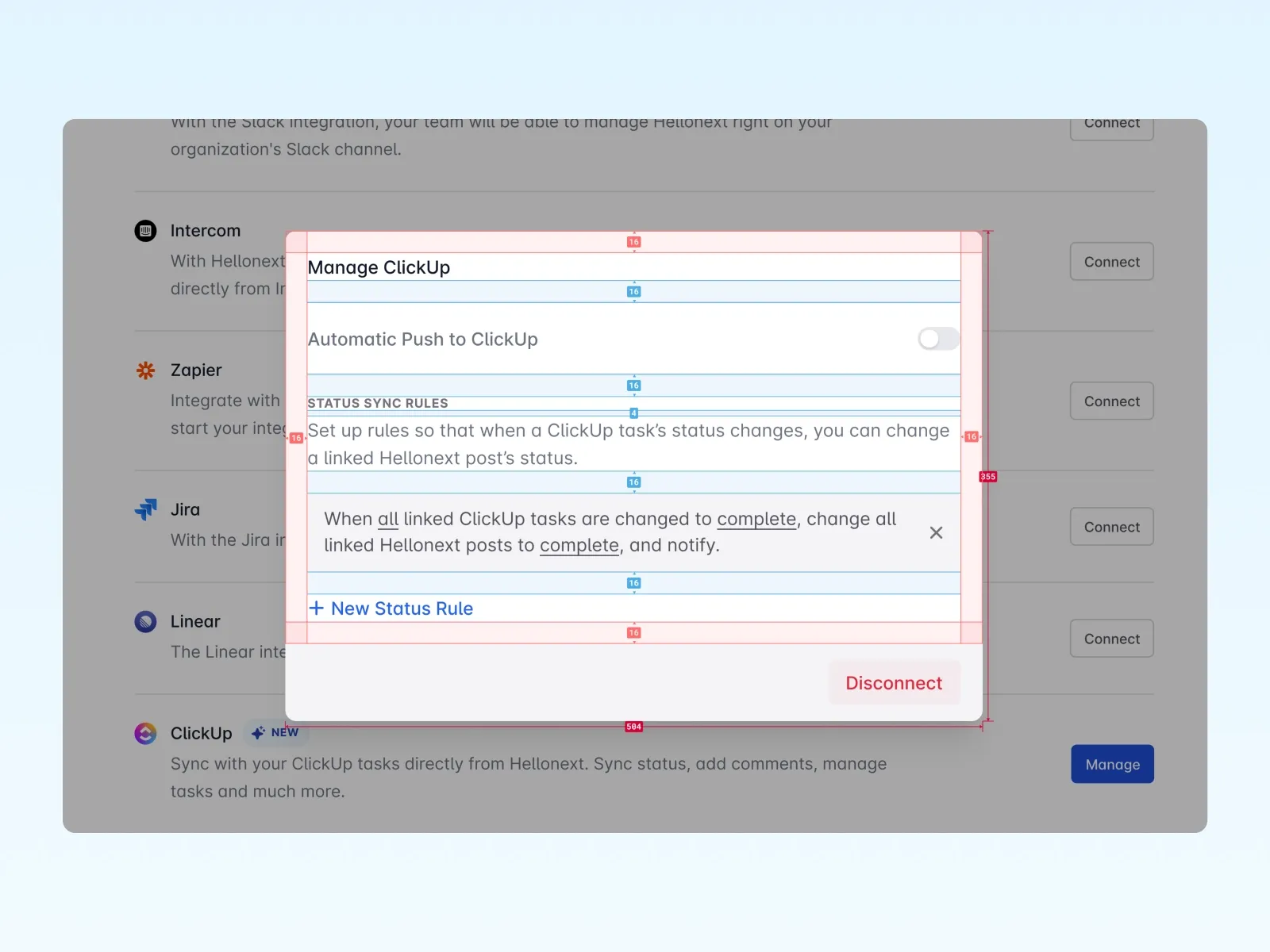This screenshot has height=952, width=1270.
Task: Connect the Intercom integration
Action: (x=1111, y=262)
